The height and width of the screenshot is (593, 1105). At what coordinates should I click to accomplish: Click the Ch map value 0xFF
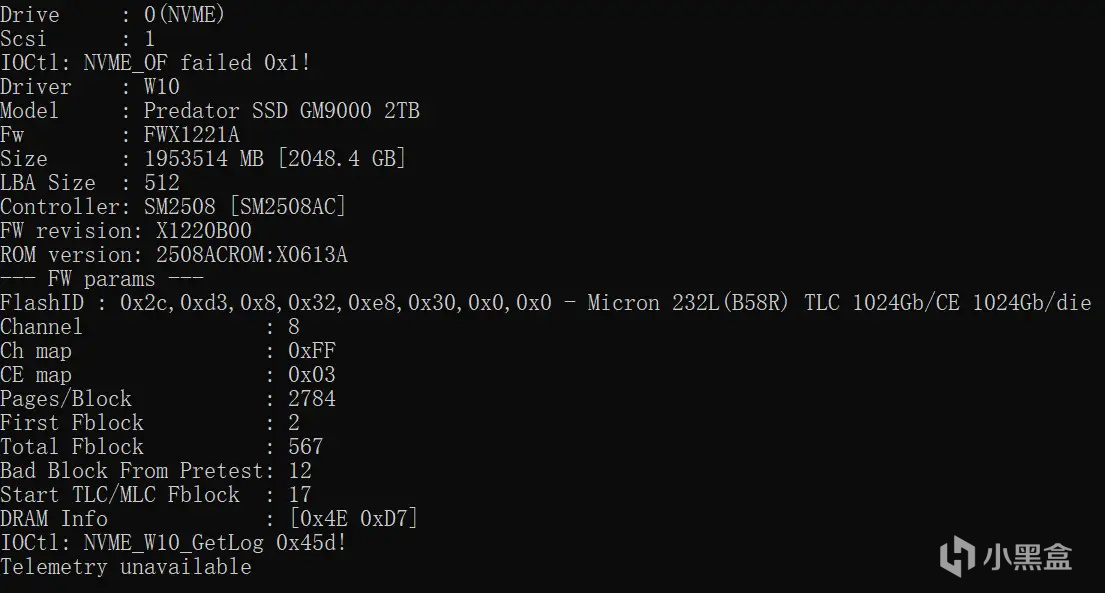pos(311,350)
